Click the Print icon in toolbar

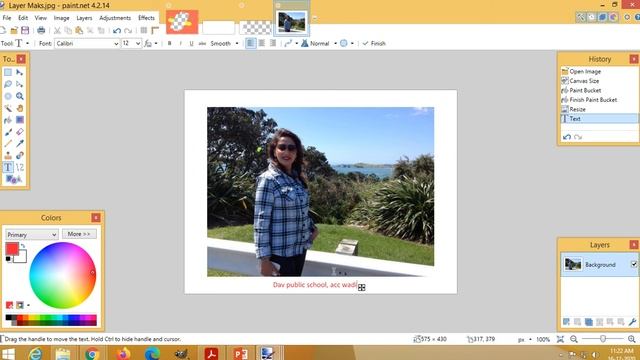coord(41,30)
